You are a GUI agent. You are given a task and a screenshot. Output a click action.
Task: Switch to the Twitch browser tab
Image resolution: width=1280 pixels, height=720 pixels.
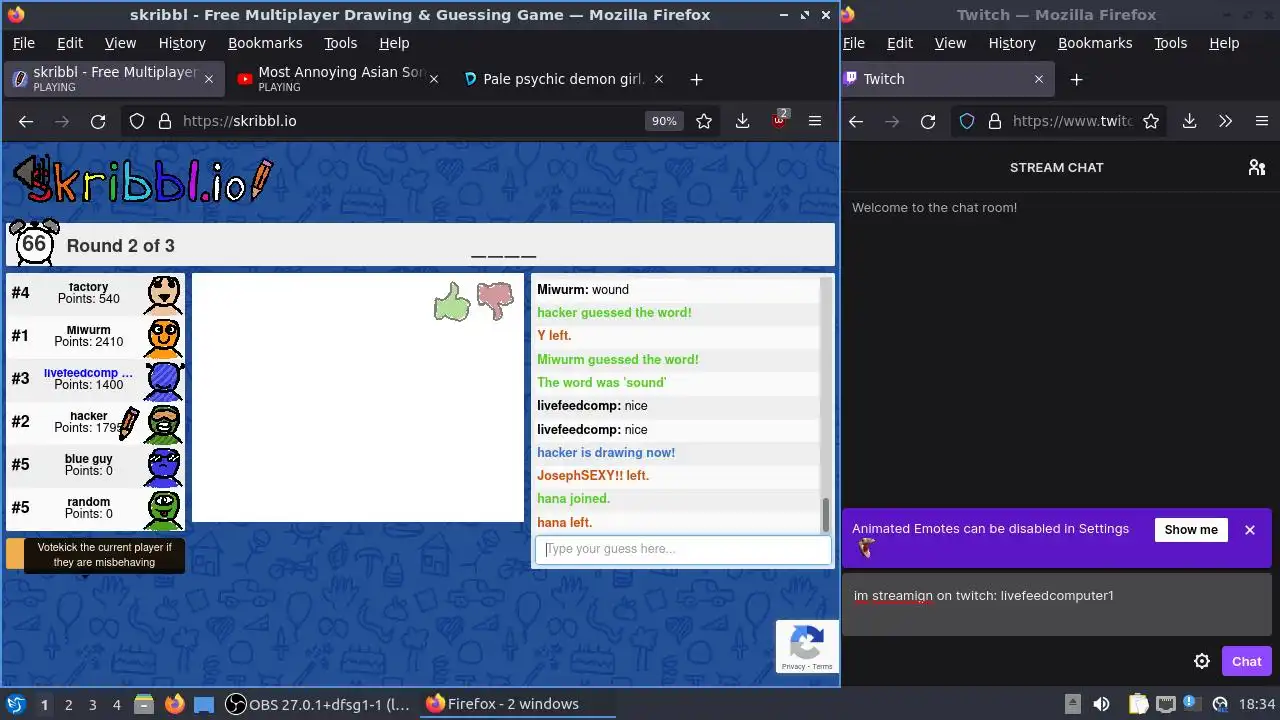(x=946, y=79)
